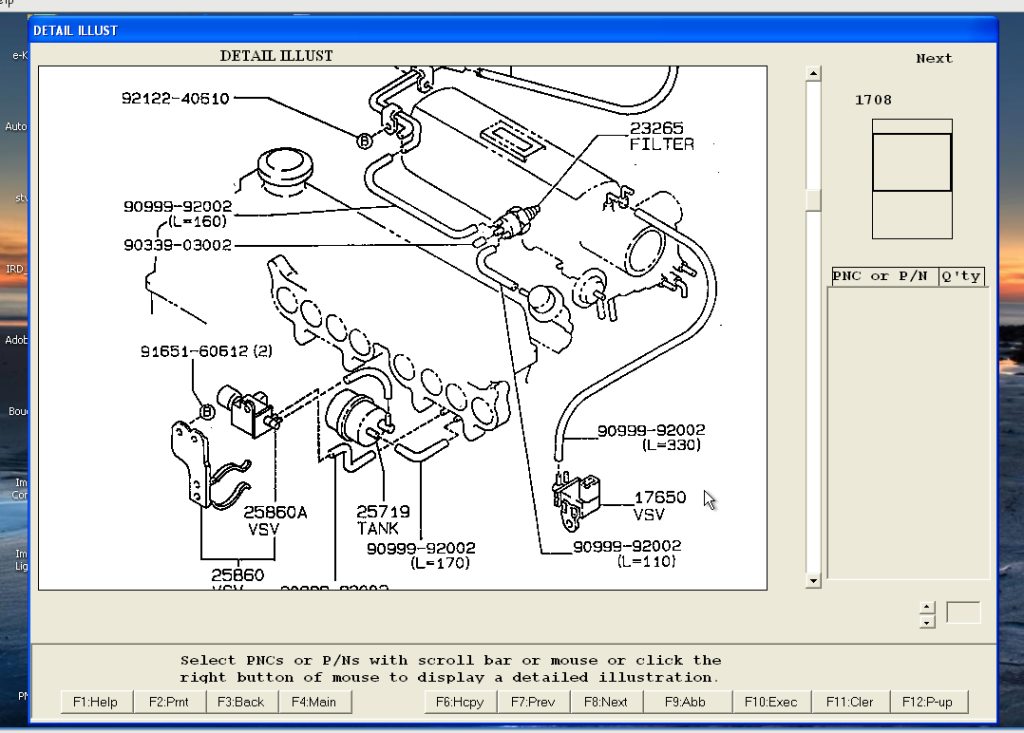Select part number 92122-40610
Viewport: 1024px width, 733px height.
176,99
